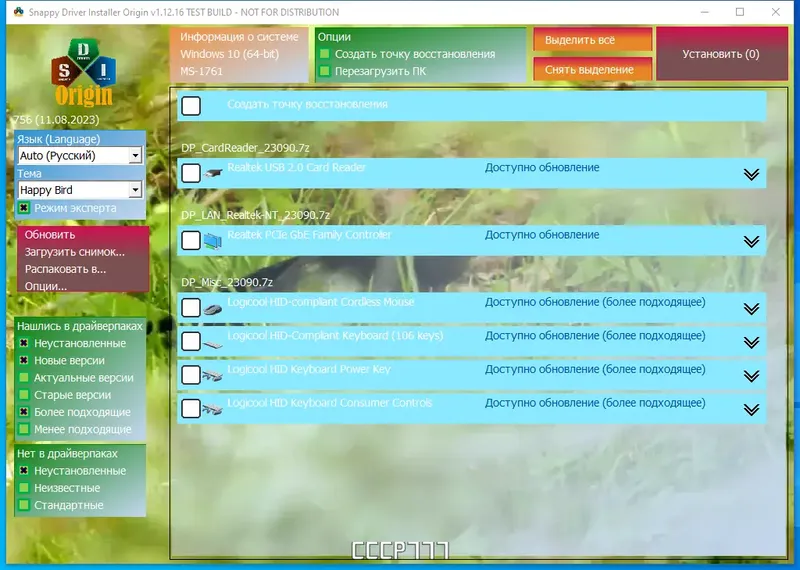
Task: Click 'Доступно обновление' status for Realtek PCIe GbE
Action: point(542,235)
